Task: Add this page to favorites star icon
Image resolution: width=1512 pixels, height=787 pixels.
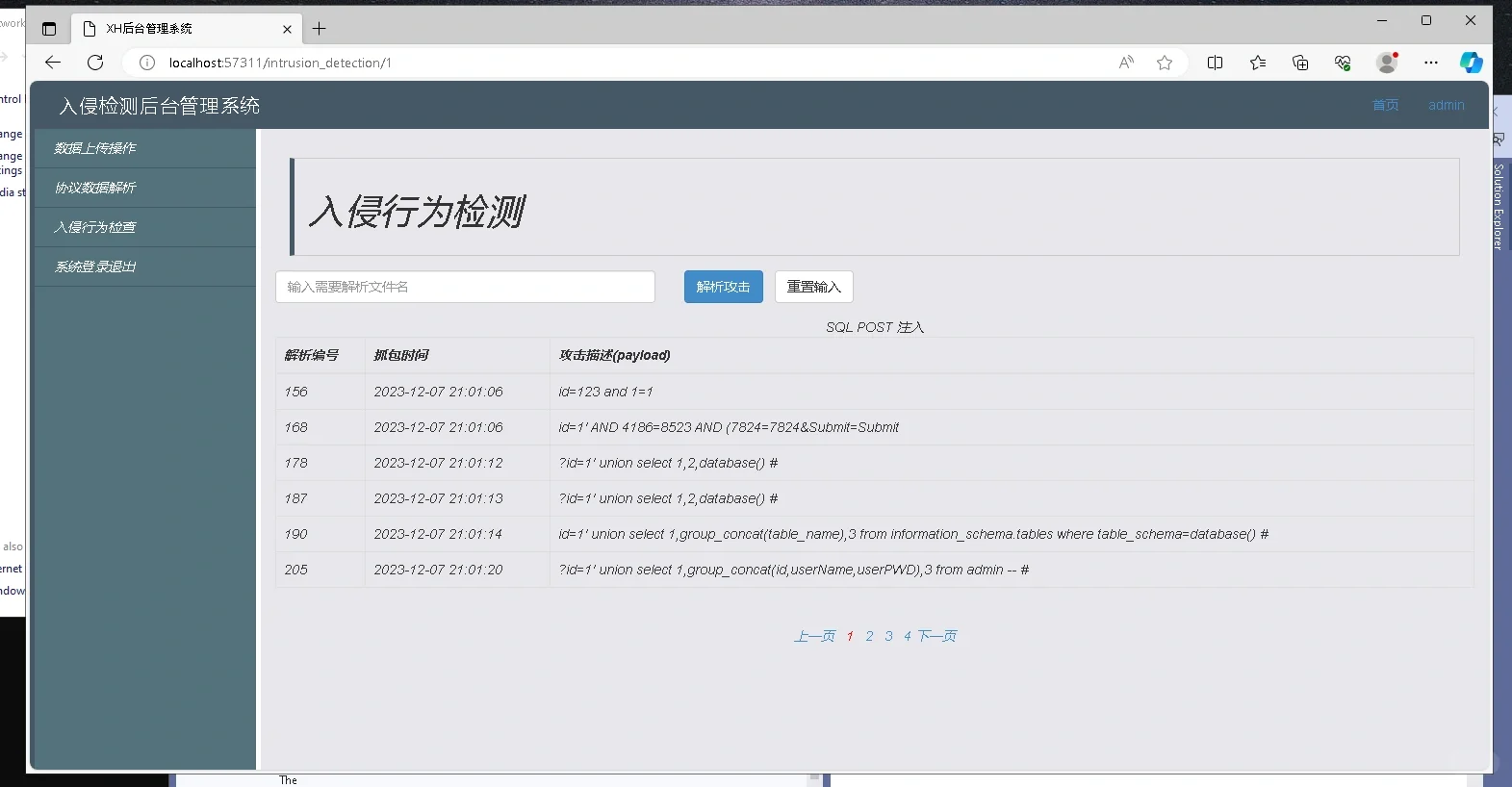Action: pos(1165,63)
